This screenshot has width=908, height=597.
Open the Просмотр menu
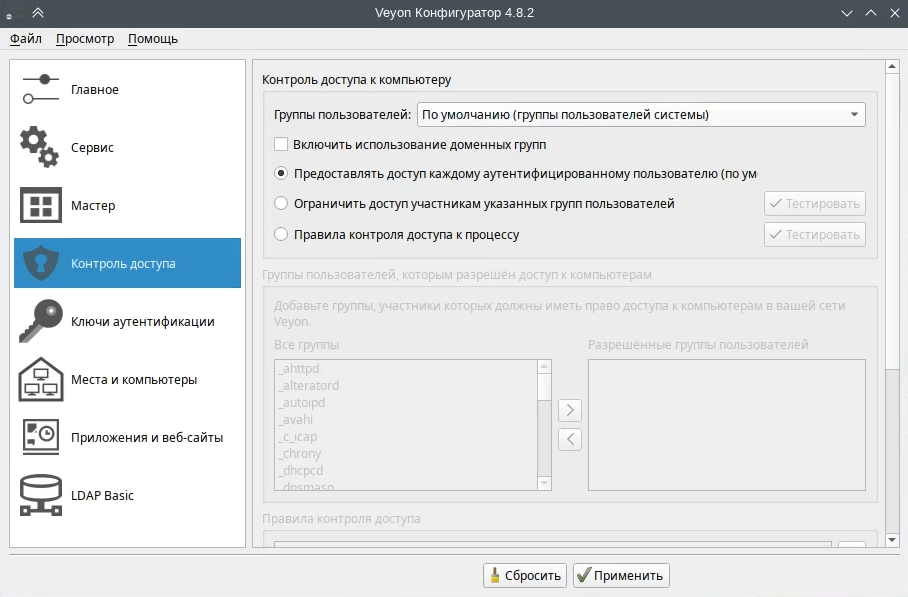[x=85, y=39]
